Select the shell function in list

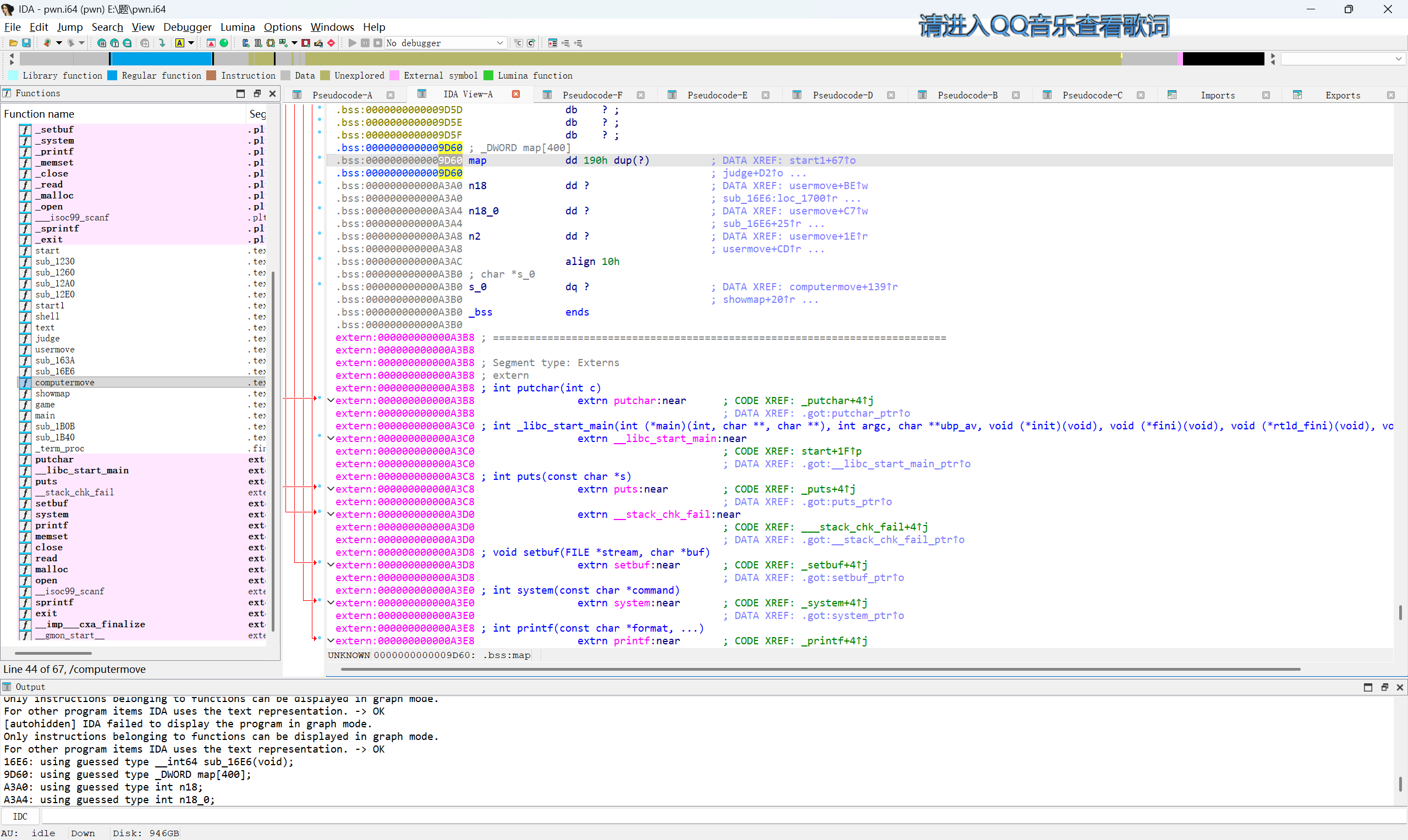pos(47,317)
